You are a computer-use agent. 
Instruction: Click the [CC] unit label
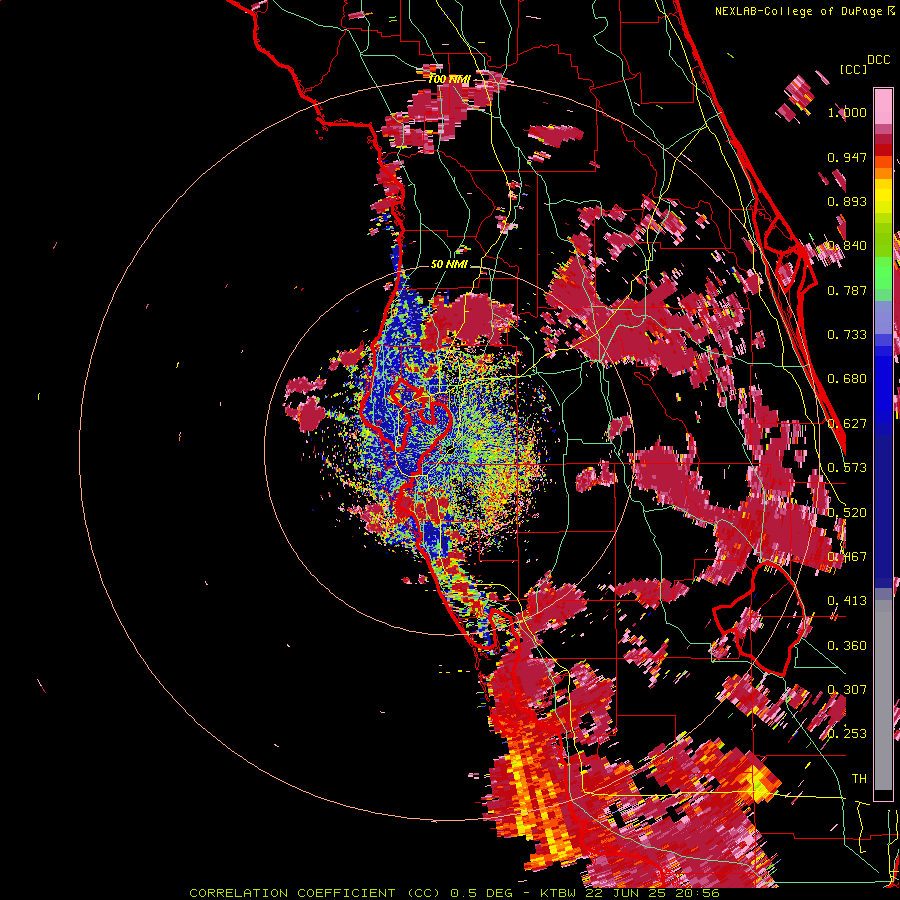pos(854,69)
